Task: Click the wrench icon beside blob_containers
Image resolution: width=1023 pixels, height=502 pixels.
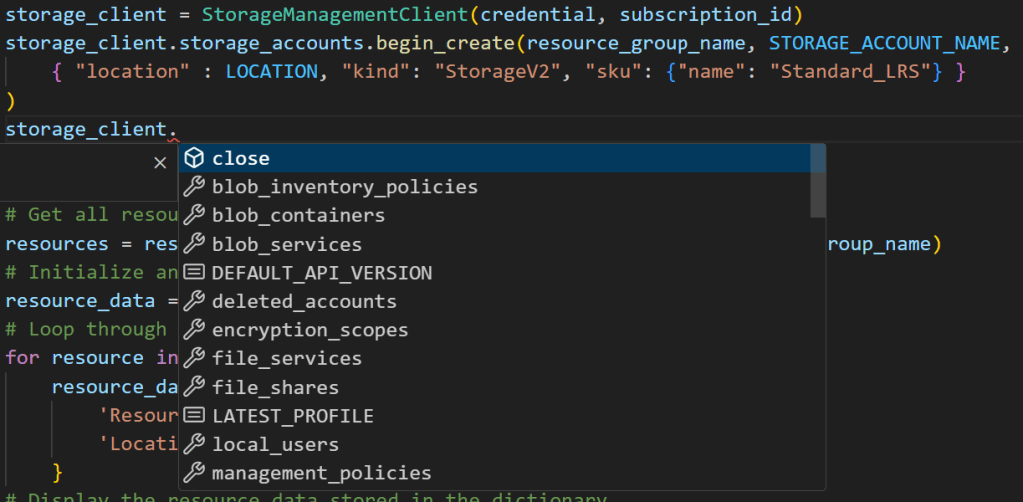Action: [194, 215]
